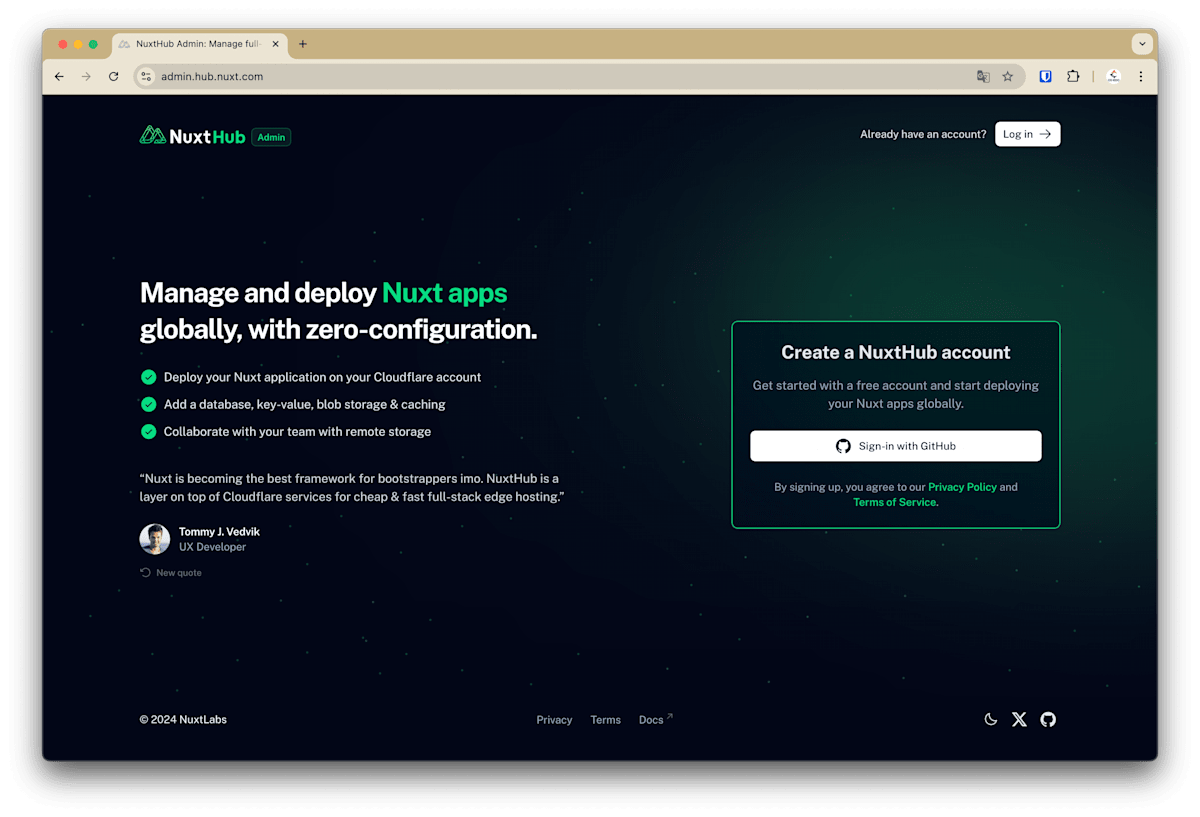Click the Admin badge next to logo

coord(271,137)
